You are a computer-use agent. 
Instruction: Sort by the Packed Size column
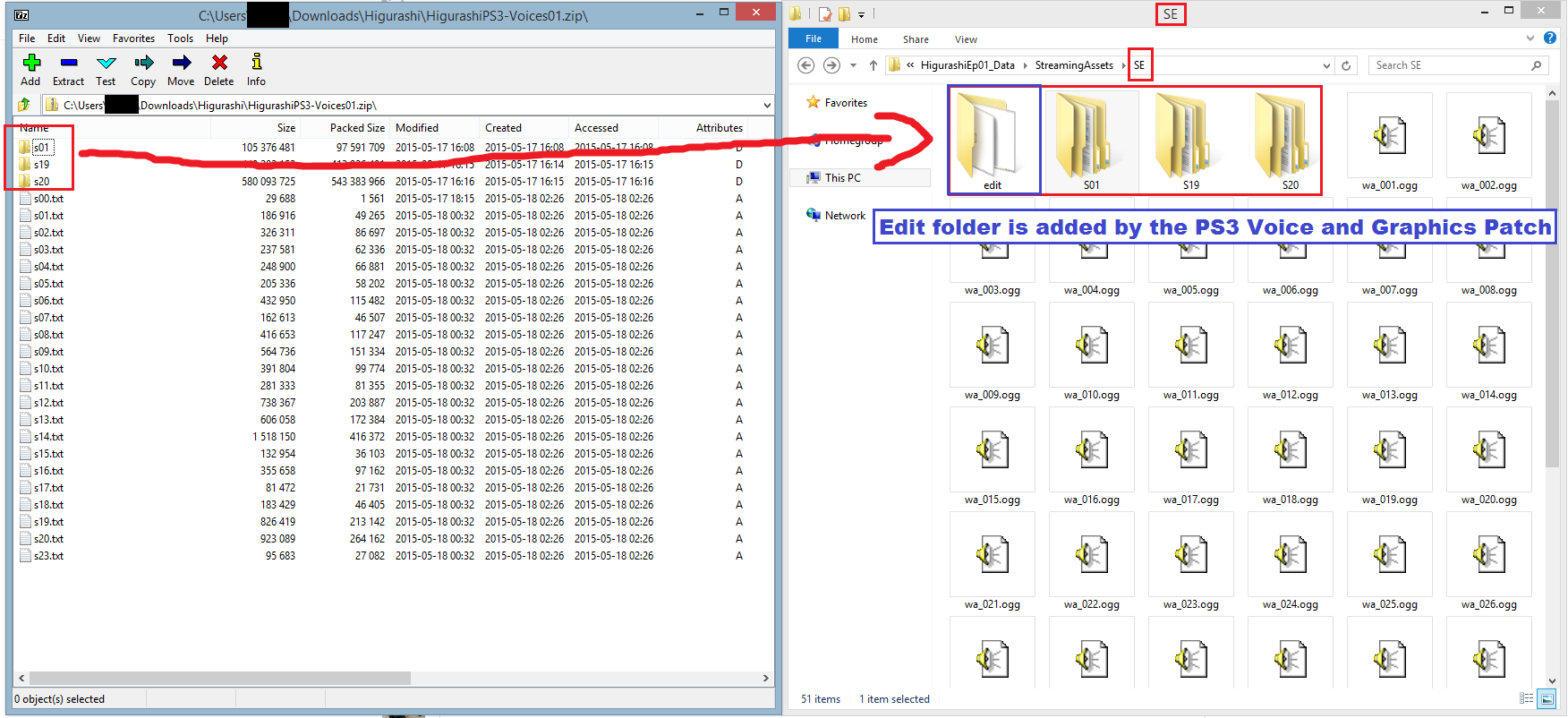(357, 128)
